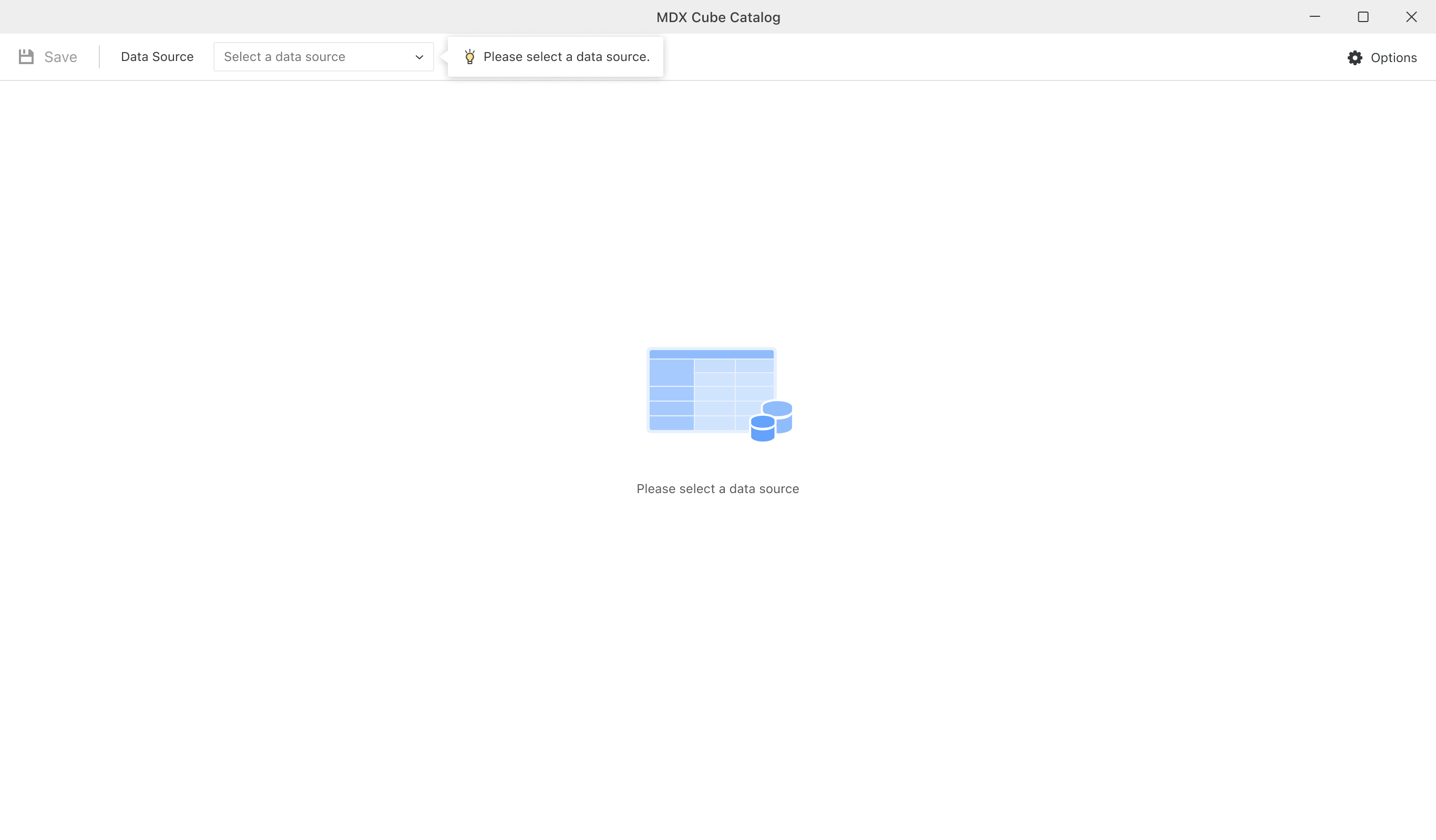Click the 'Please select a data source.' tooltip text
The image size is (1436, 840).
(567, 57)
